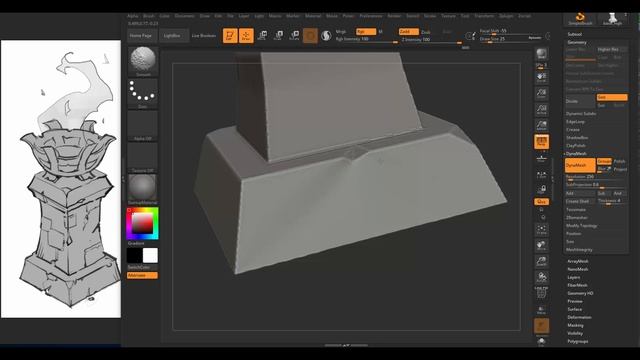Open the material sphere selector
640x360 pixels.
[143, 189]
